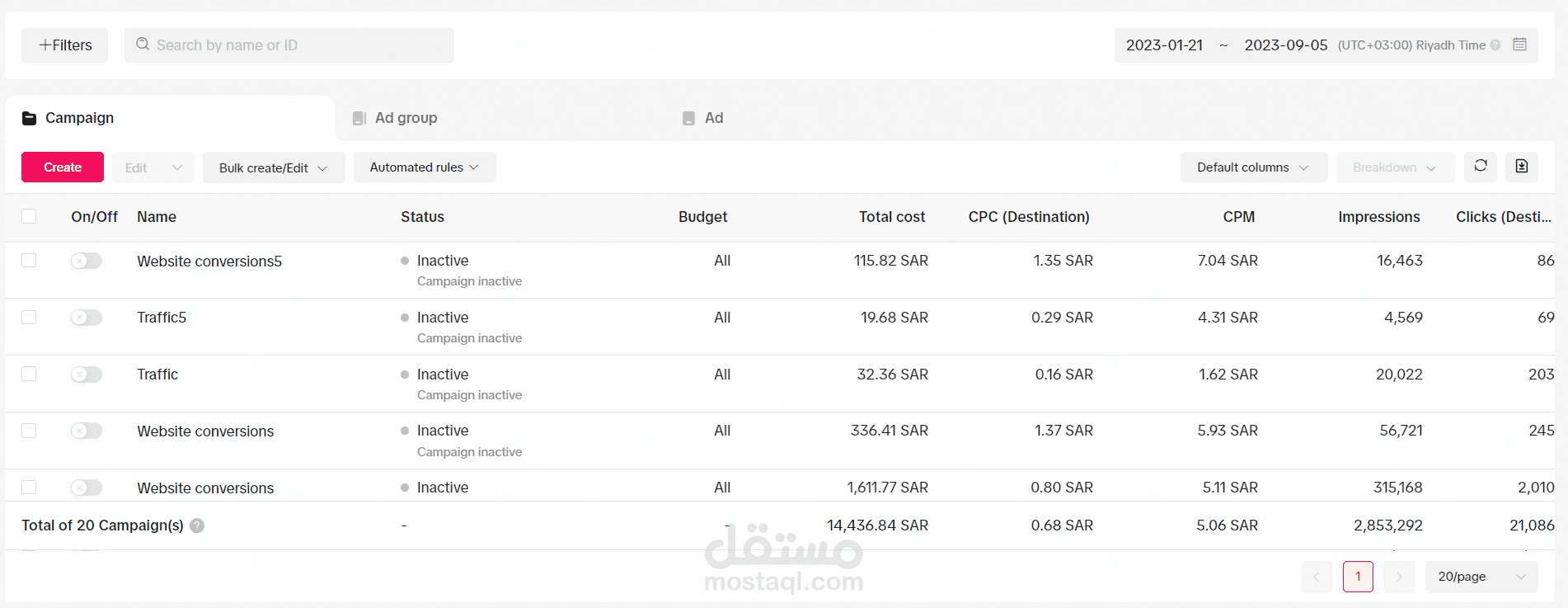The image size is (1568, 608).
Task: Click the export report icon
Action: tap(1522, 167)
